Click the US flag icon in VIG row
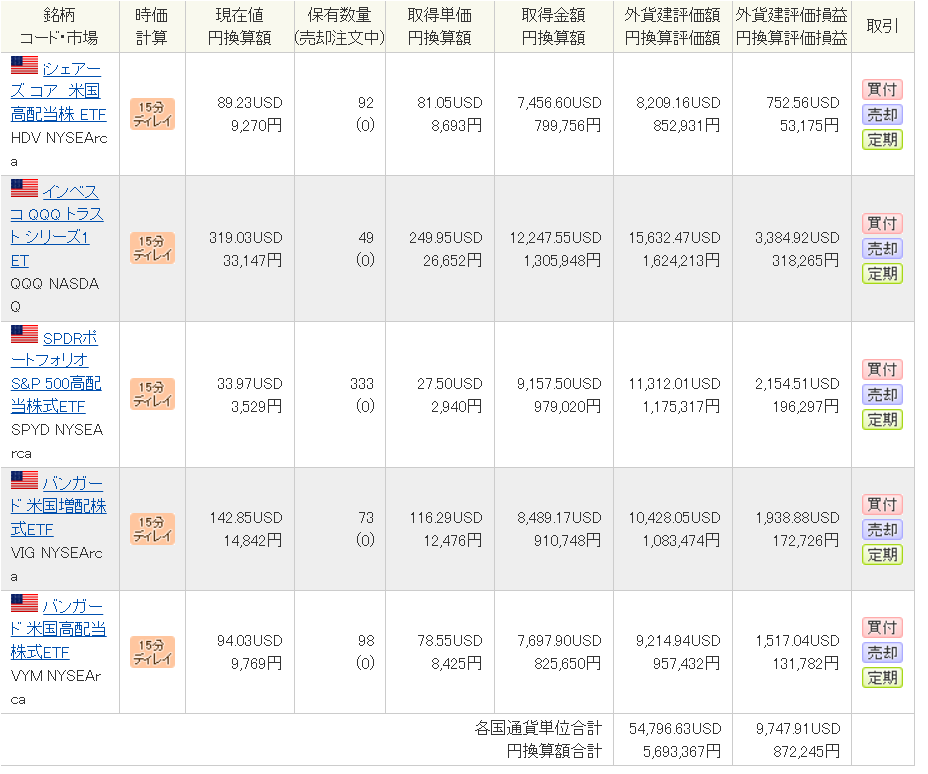Viewport: 928px width, 774px height. click(24, 480)
